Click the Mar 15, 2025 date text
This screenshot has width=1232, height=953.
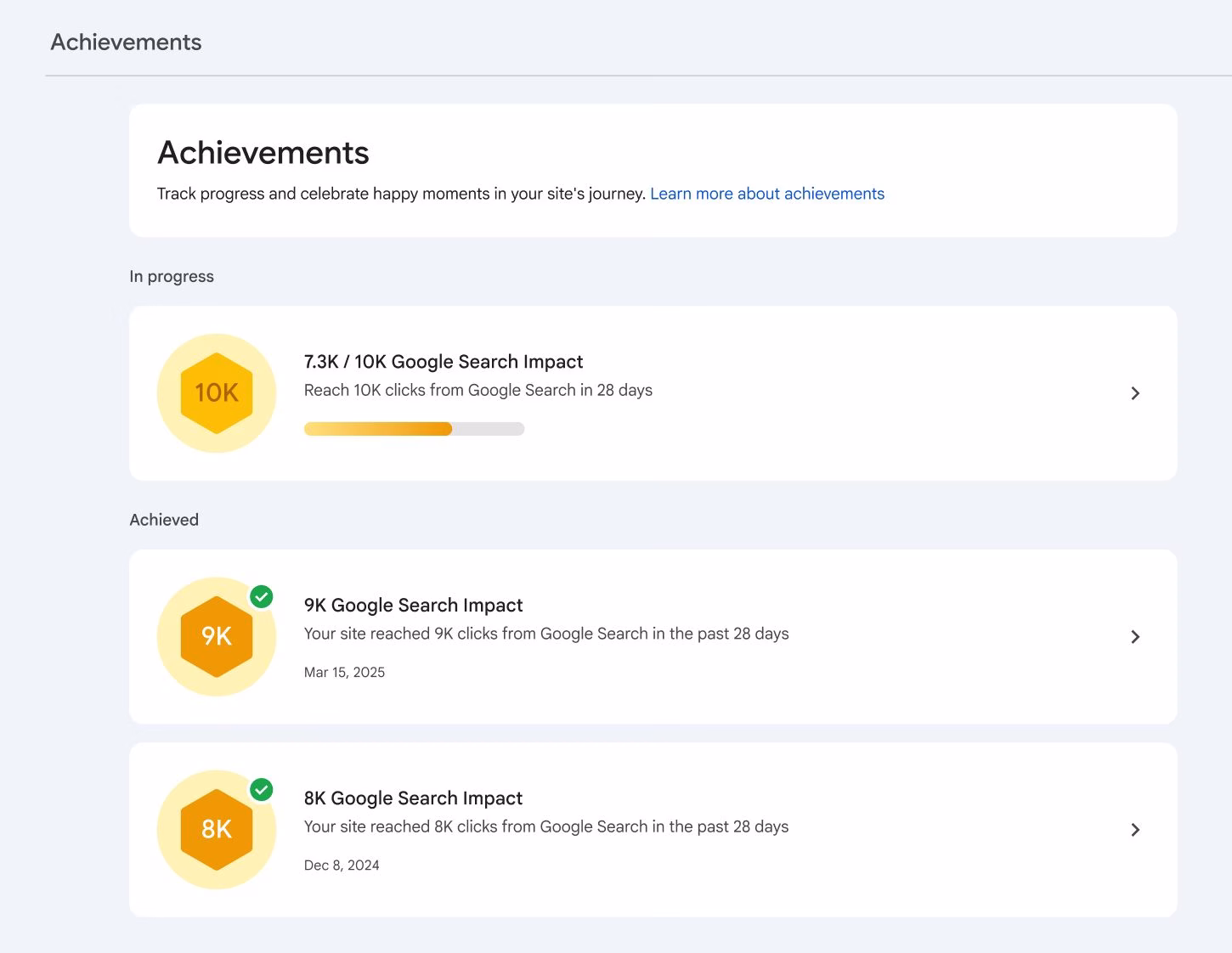tap(344, 672)
